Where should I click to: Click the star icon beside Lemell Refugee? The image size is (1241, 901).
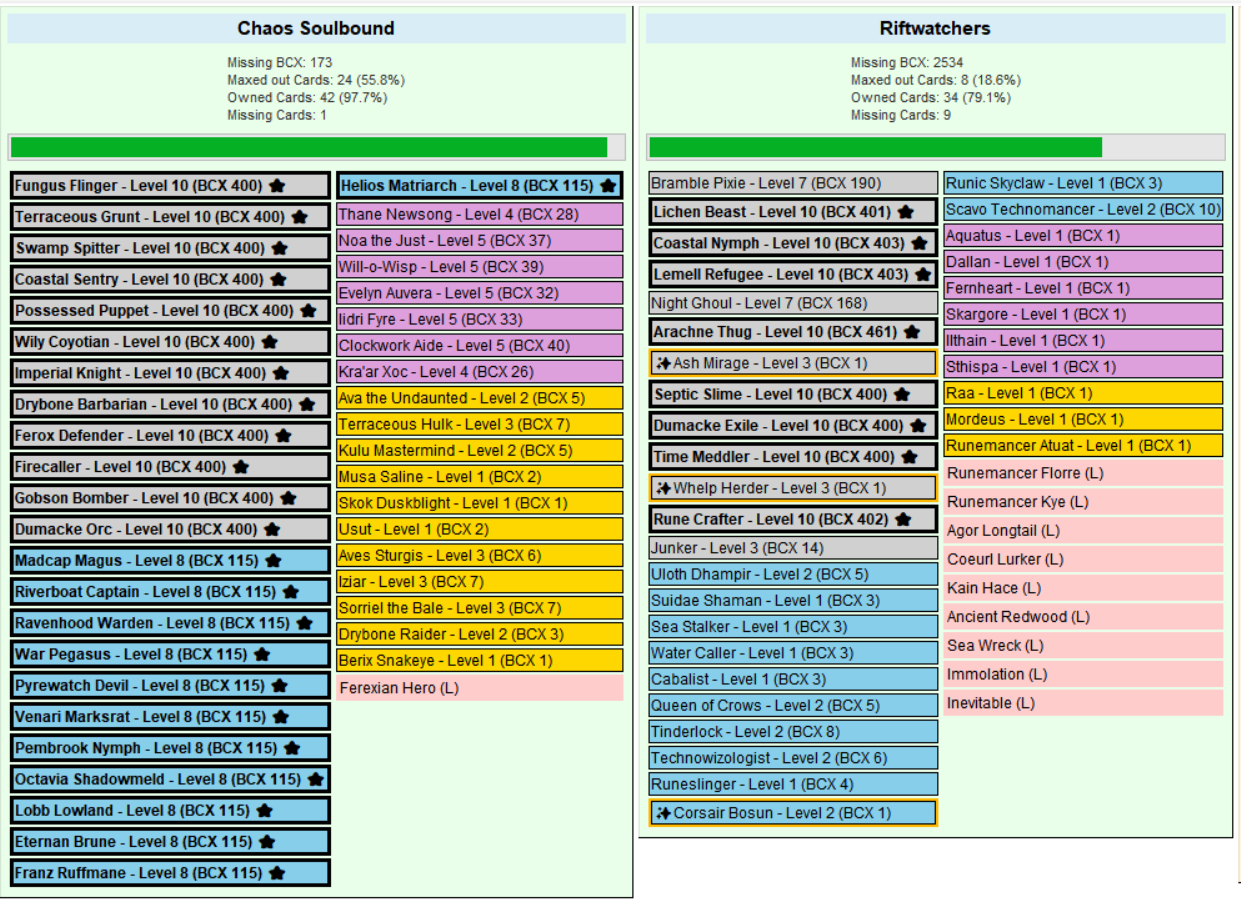point(923,274)
